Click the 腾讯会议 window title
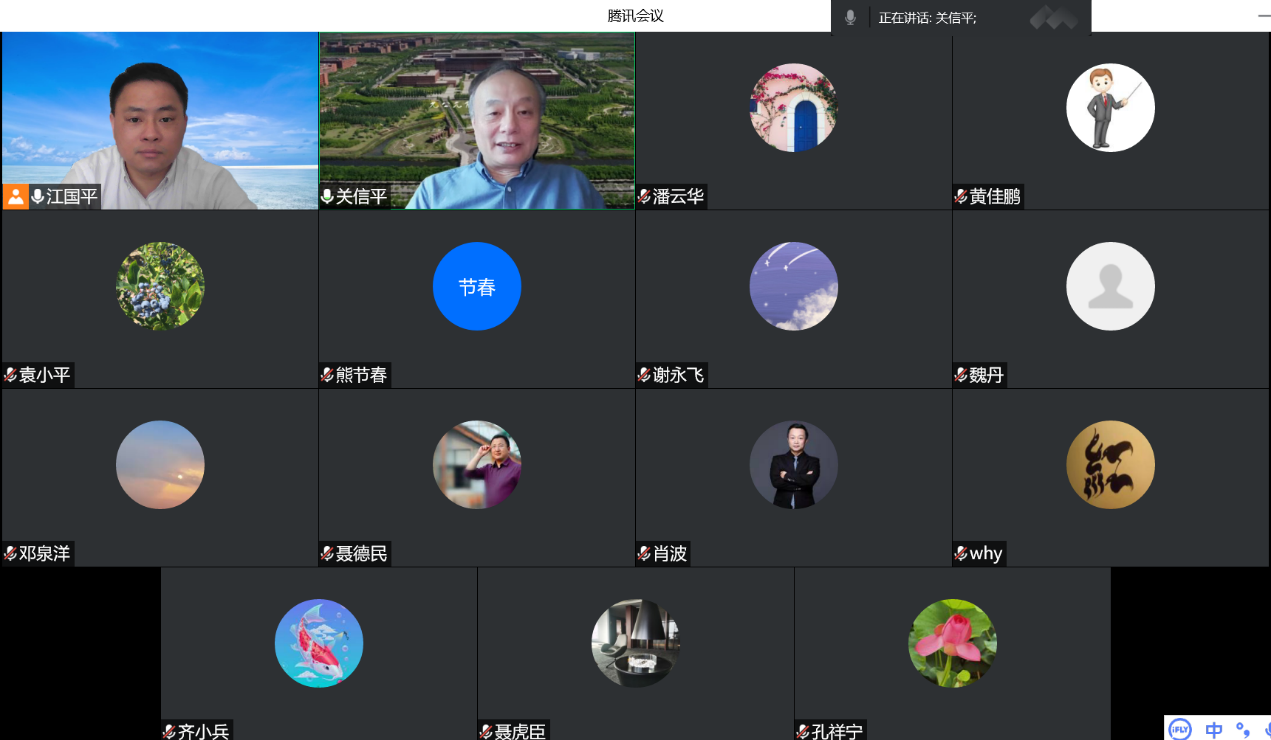 click(636, 16)
